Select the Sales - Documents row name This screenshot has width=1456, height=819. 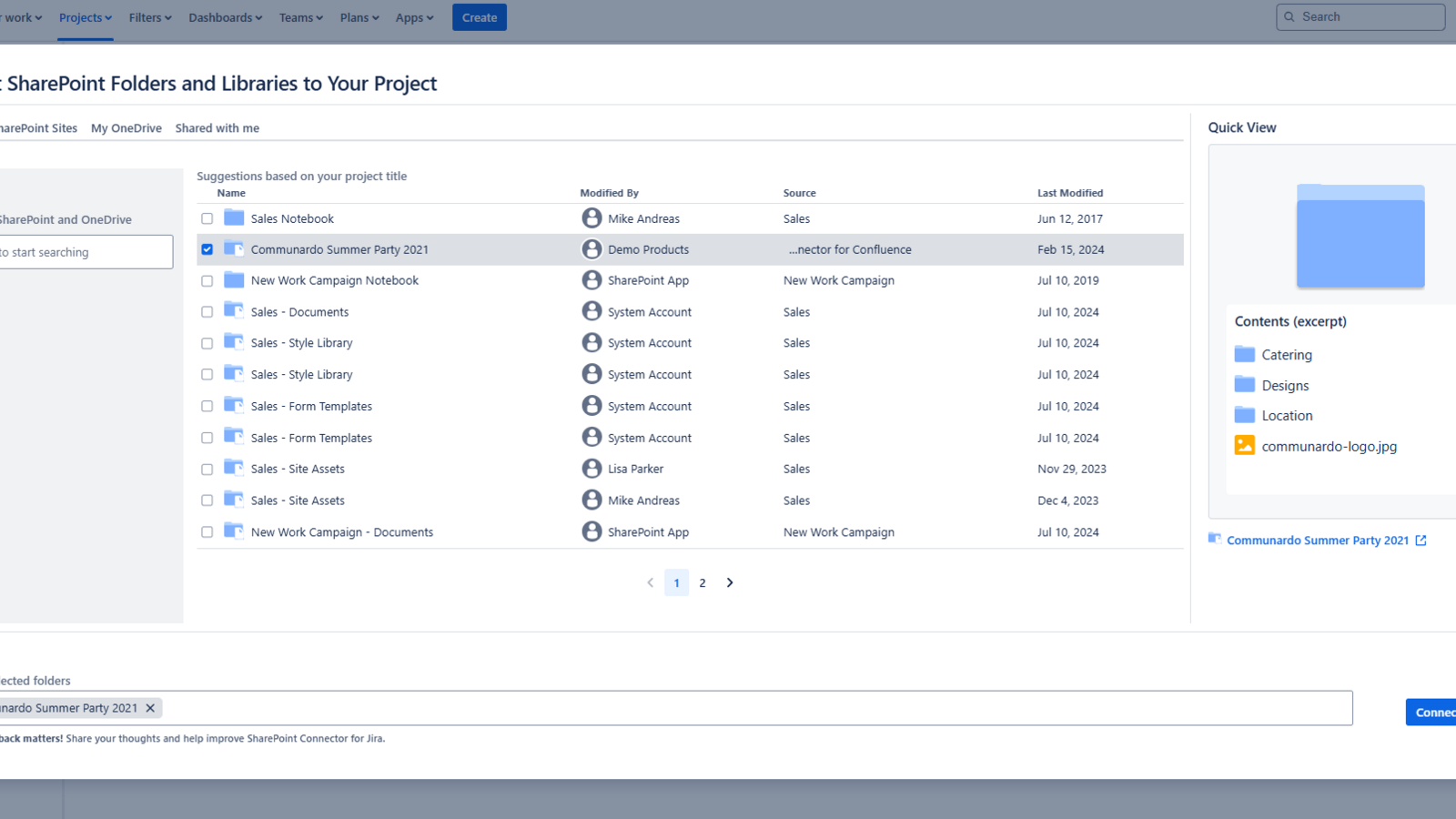(x=299, y=312)
